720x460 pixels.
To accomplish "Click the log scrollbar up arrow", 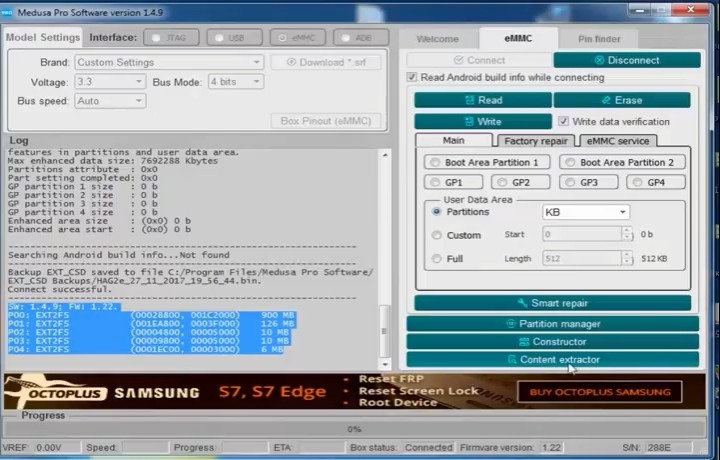I will [x=385, y=155].
